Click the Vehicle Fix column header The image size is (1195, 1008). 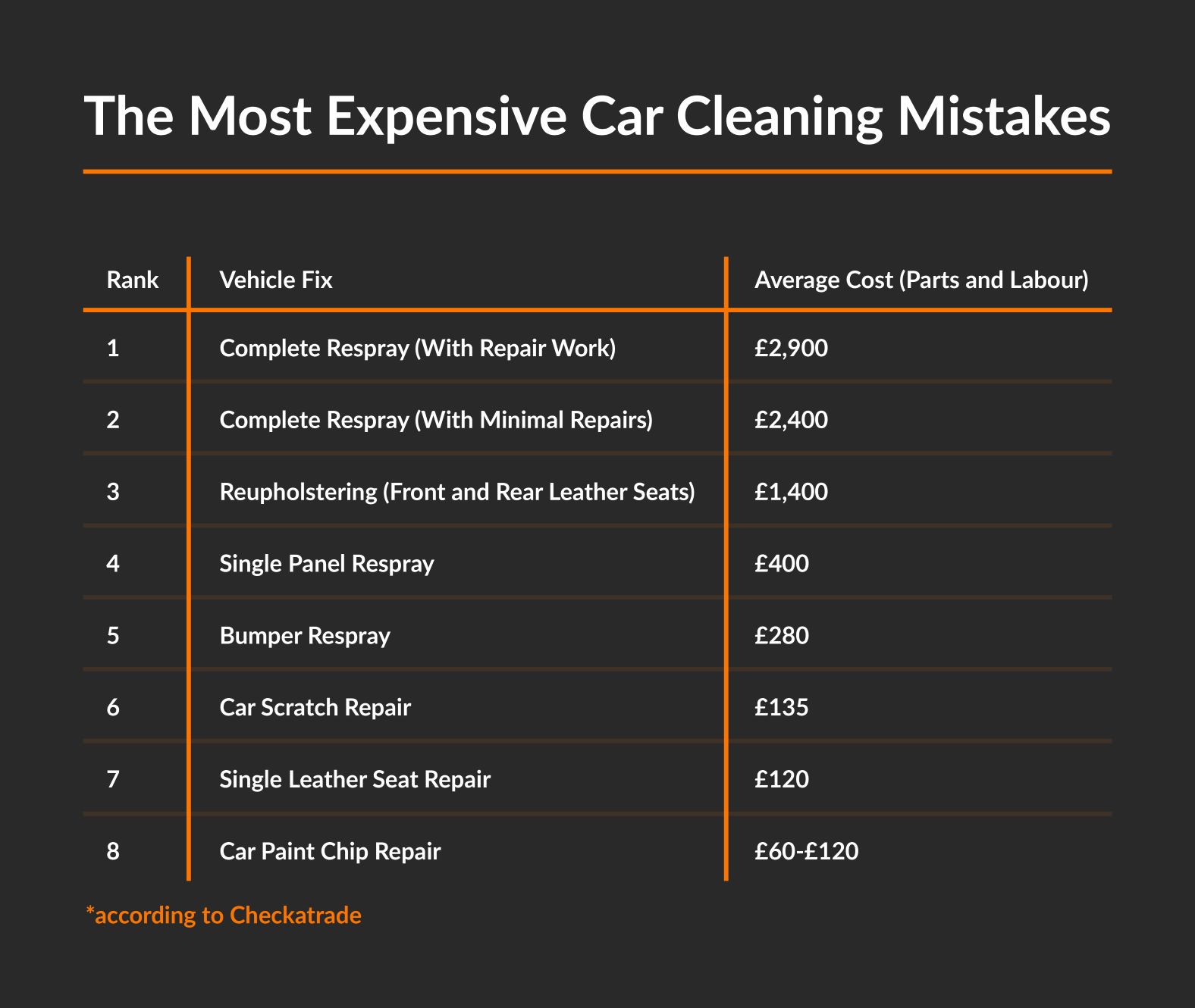click(276, 280)
